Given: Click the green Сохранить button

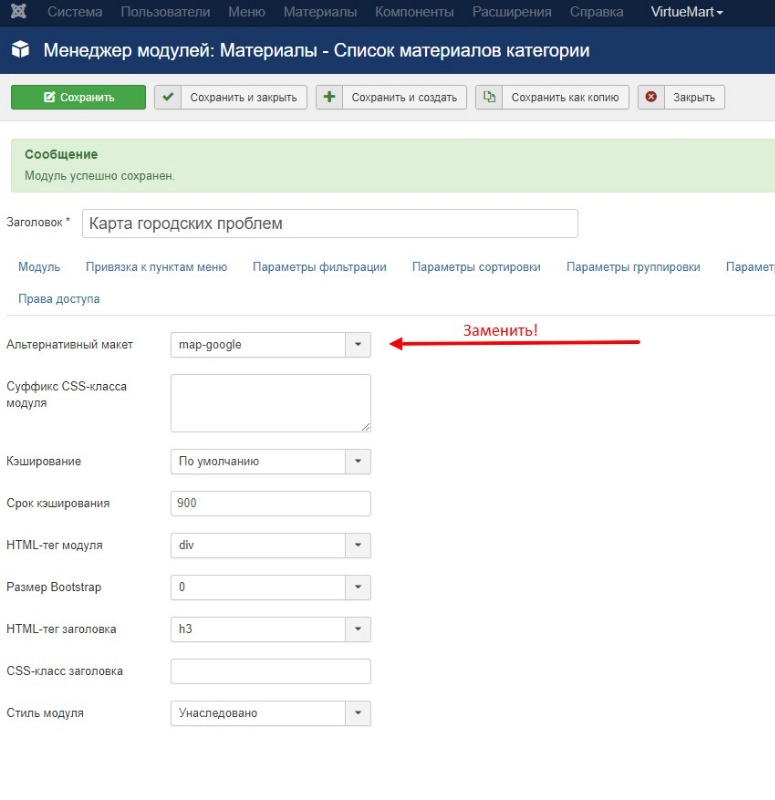Looking at the screenshot, I should pos(78,97).
